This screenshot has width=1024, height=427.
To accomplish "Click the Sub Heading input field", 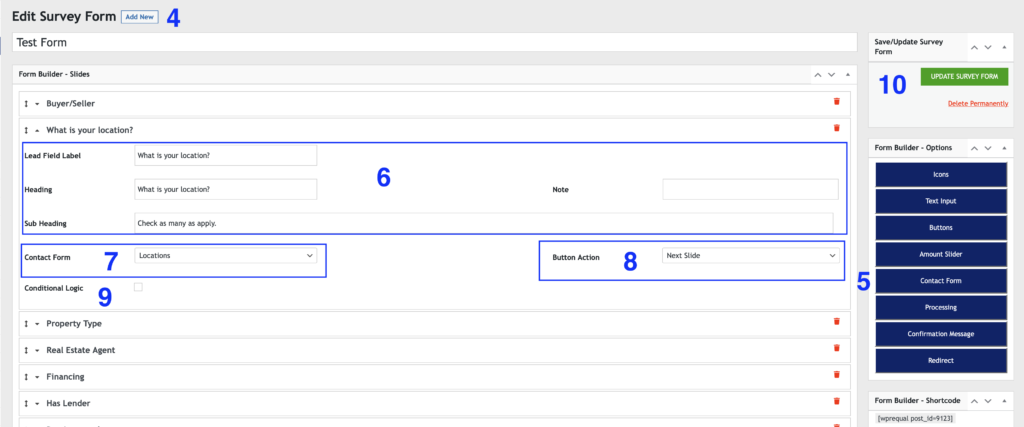I will coord(484,223).
